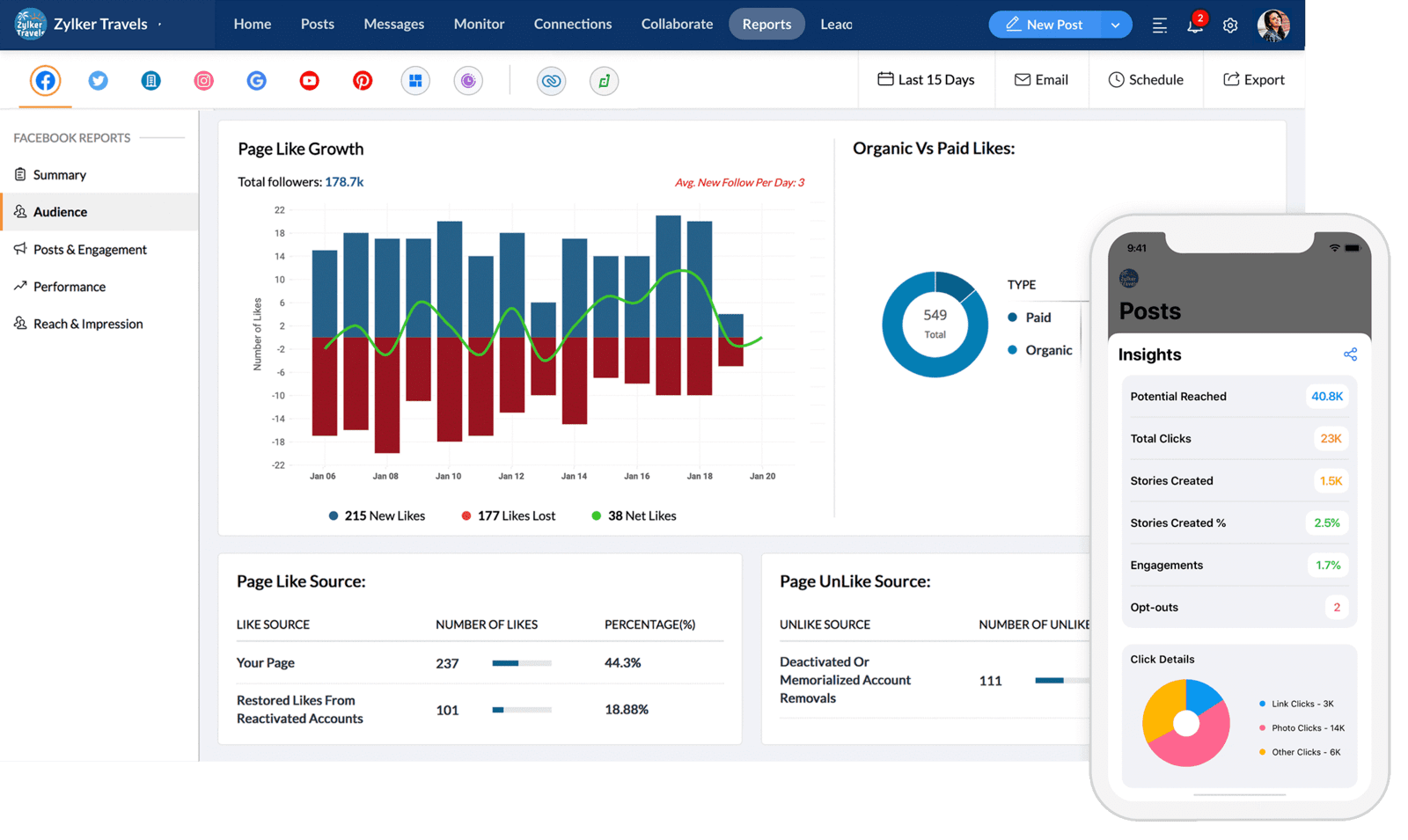The width and height of the screenshot is (1408, 840).
Task: Share insights from the mobile Posts screen
Action: pyautogui.click(x=1351, y=354)
